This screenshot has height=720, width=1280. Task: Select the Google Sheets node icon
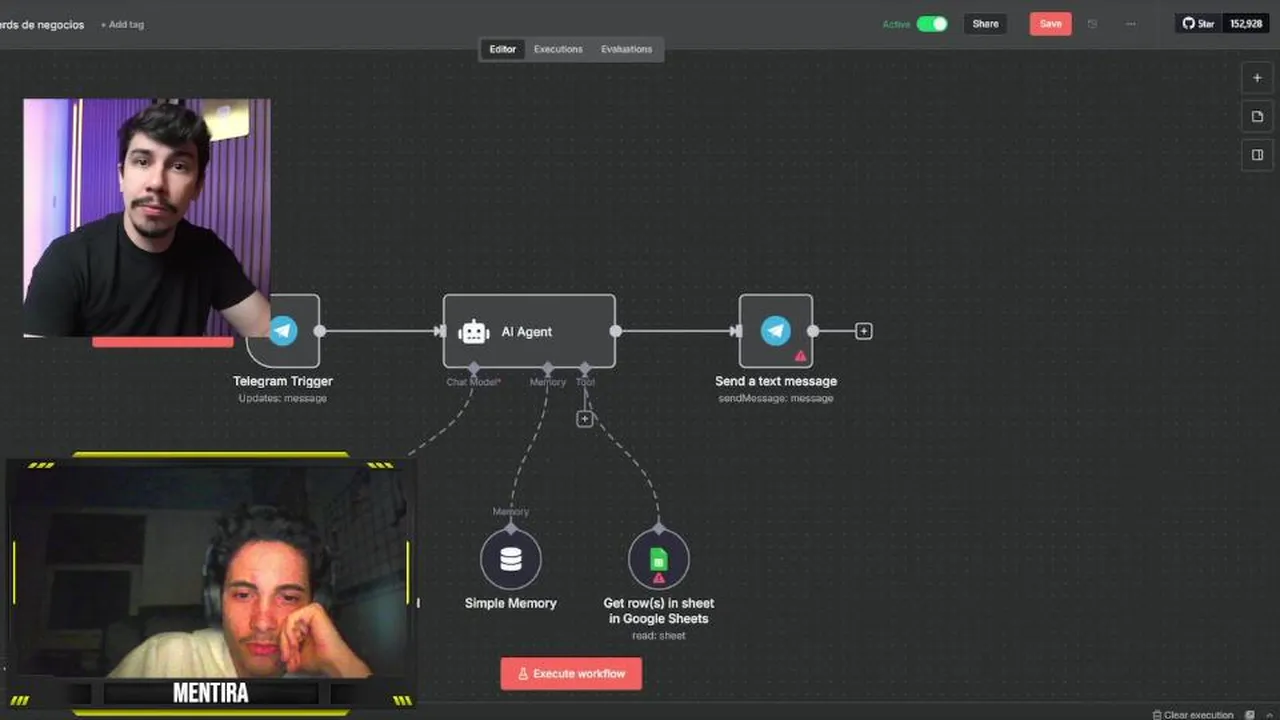(x=658, y=559)
